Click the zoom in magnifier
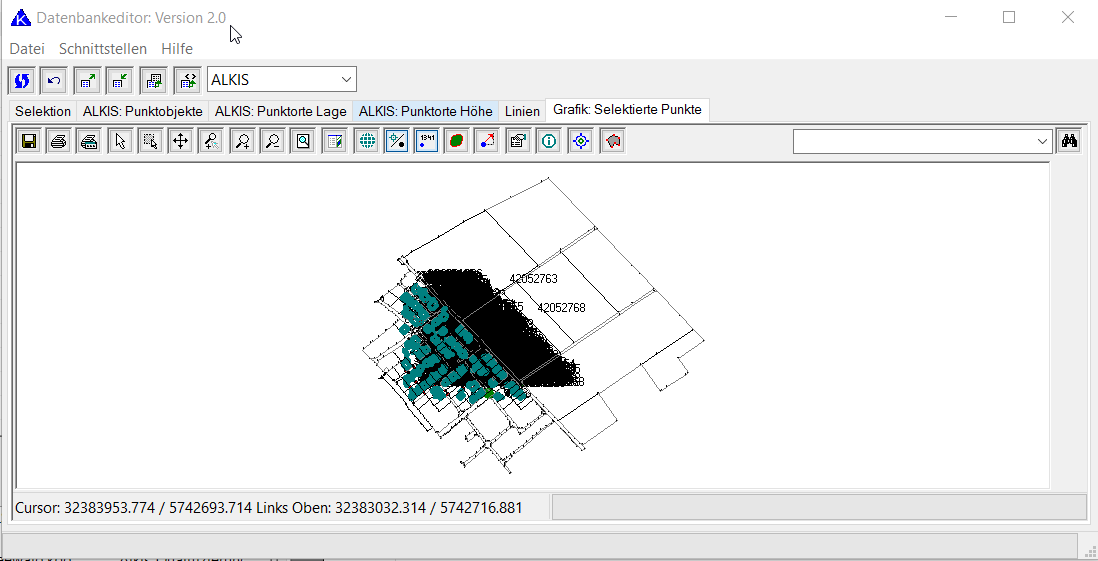 click(x=243, y=141)
